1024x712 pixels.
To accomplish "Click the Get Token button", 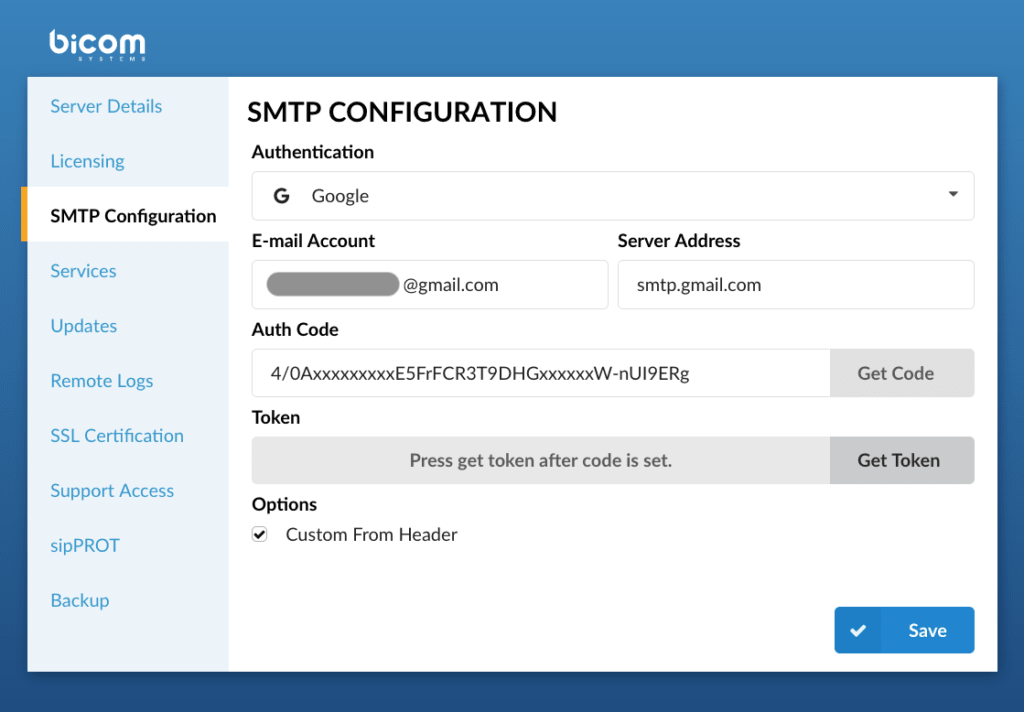I will (x=902, y=461).
